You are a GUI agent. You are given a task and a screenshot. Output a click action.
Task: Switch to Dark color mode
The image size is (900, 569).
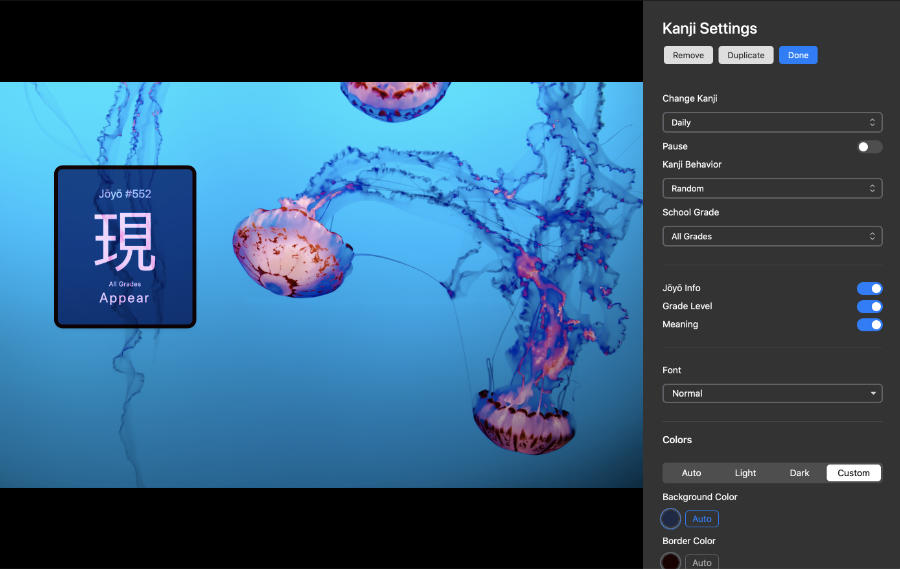click(799, 473)
